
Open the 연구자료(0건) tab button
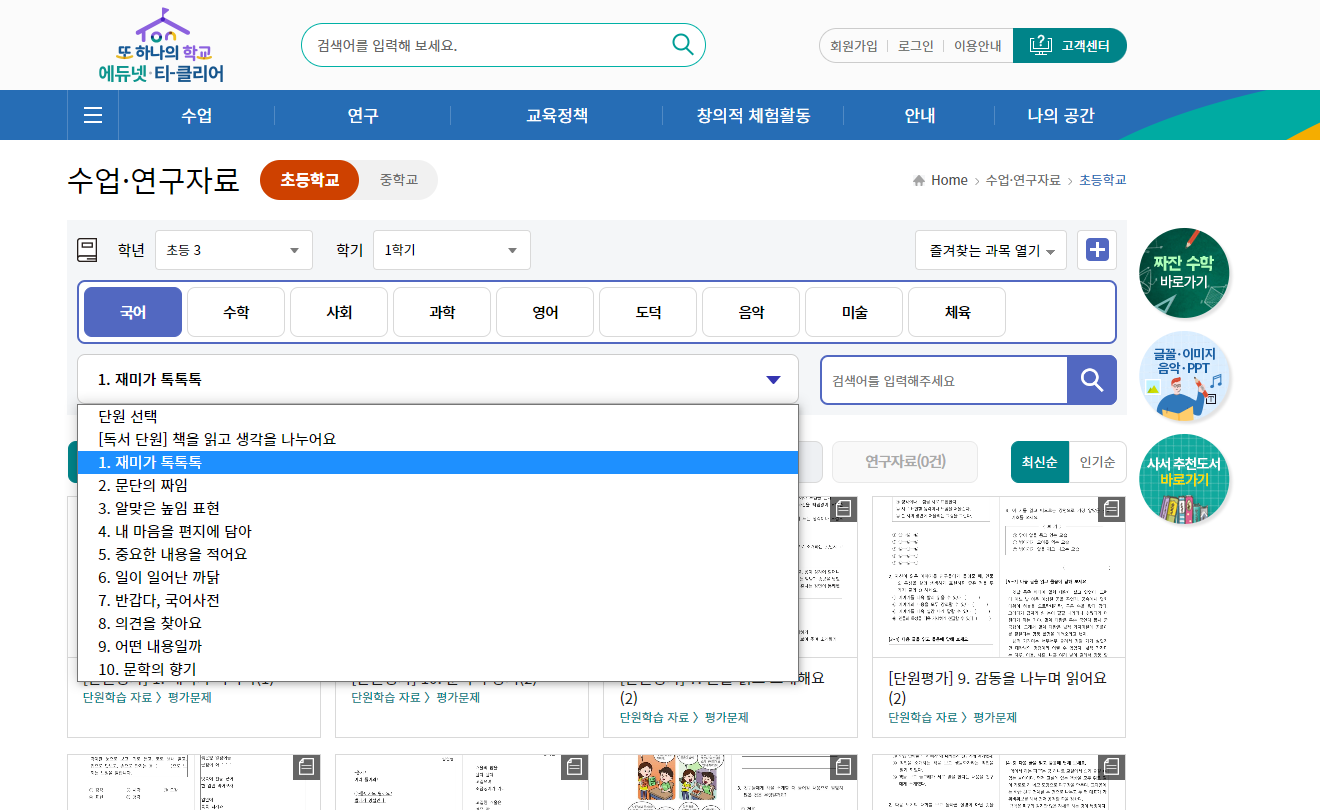click(x=906, y=462)
